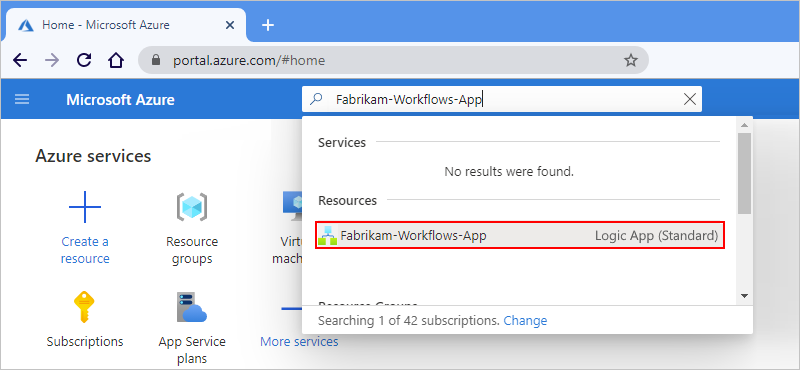Click the search results scrollbar thumb

tap(744, 174)
